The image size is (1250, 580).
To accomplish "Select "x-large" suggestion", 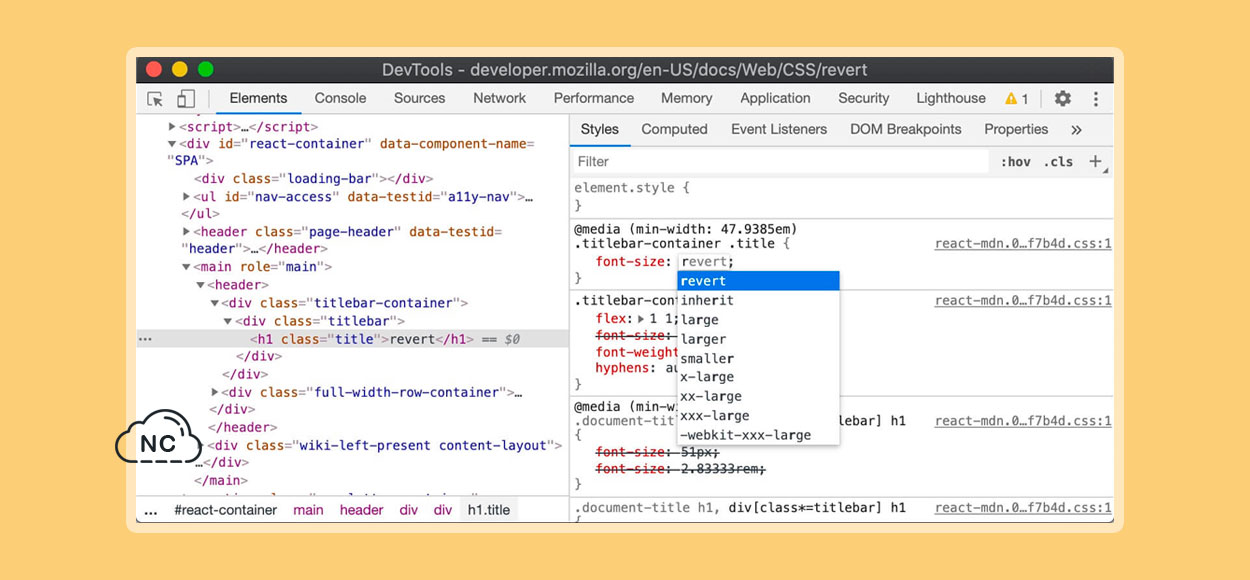I will tap(758, 377).
